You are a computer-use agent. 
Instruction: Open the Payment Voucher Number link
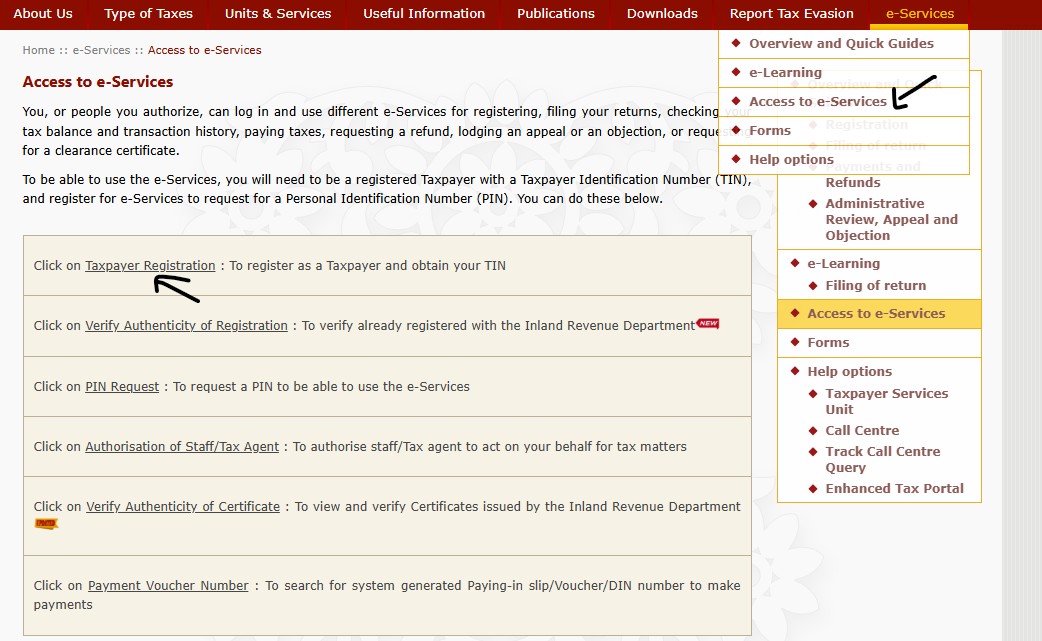click(168, 586)
